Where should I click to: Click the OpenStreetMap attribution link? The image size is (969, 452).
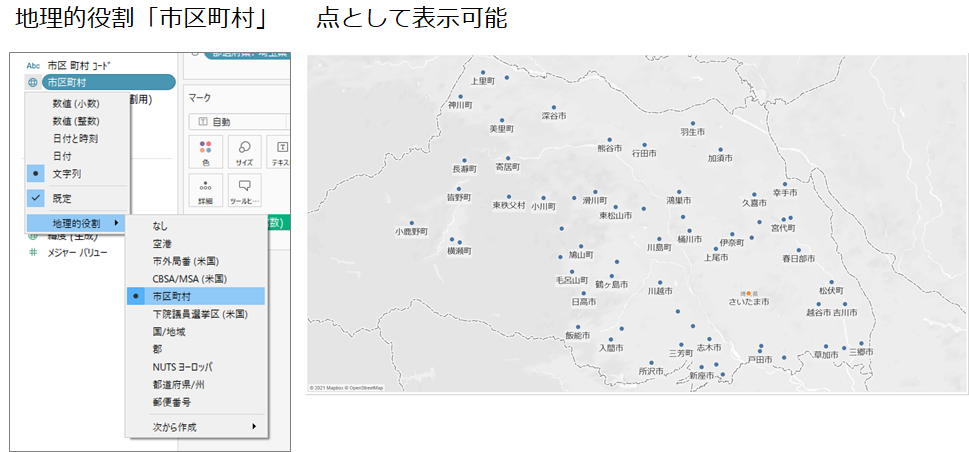[x=367, y=388]
